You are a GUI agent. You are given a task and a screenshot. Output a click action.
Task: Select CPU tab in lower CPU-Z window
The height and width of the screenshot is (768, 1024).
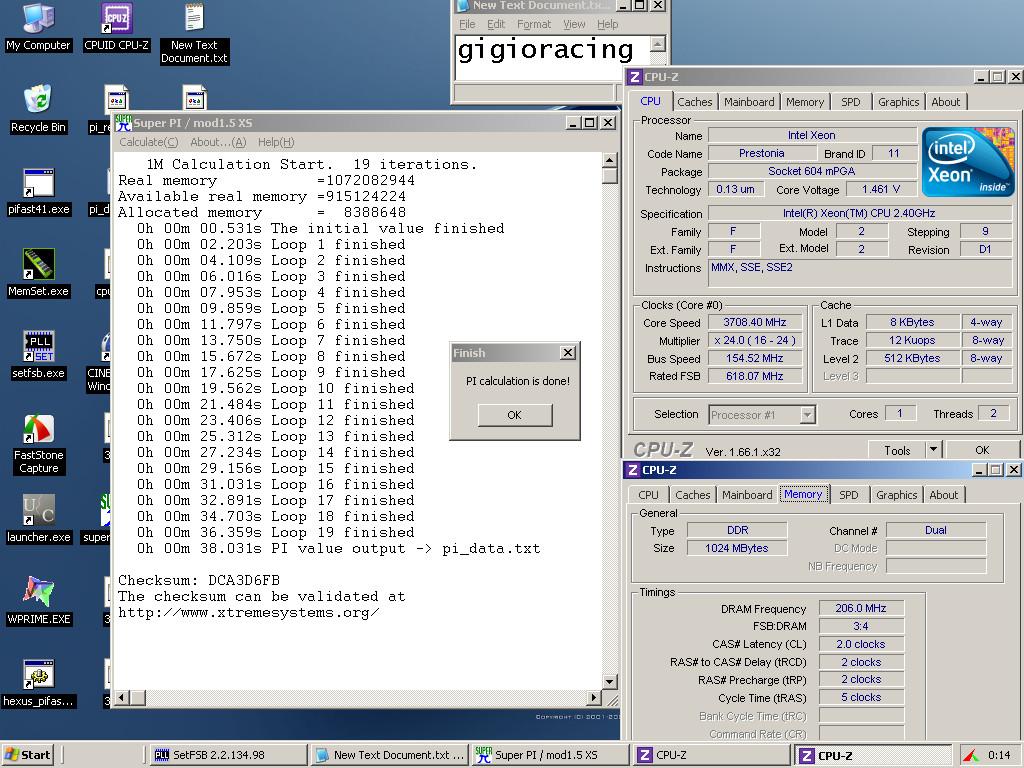point(648,495)
